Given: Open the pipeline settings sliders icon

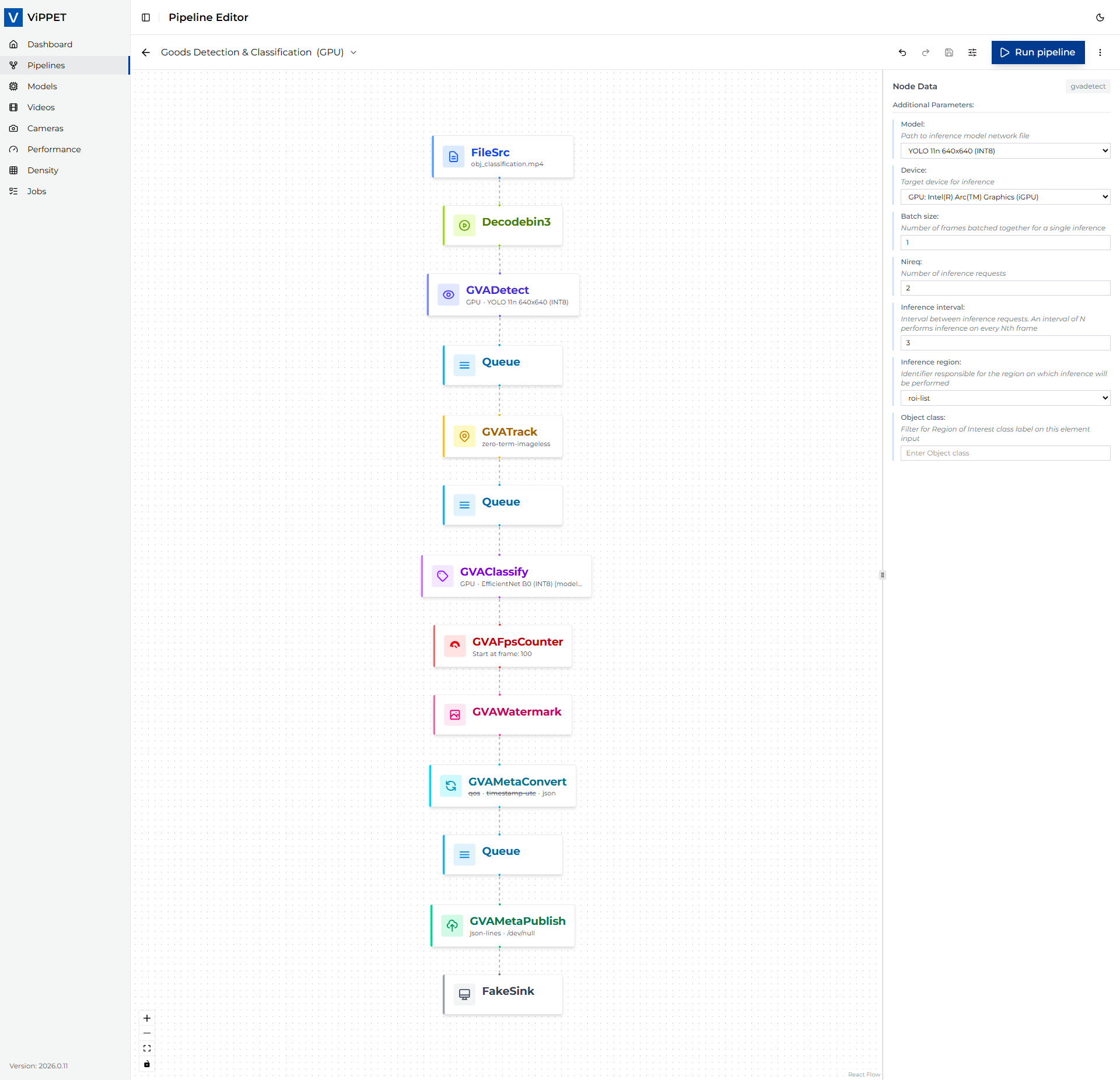Looking at the screenshot, I should pyautogui.click(x=972, y=52).
